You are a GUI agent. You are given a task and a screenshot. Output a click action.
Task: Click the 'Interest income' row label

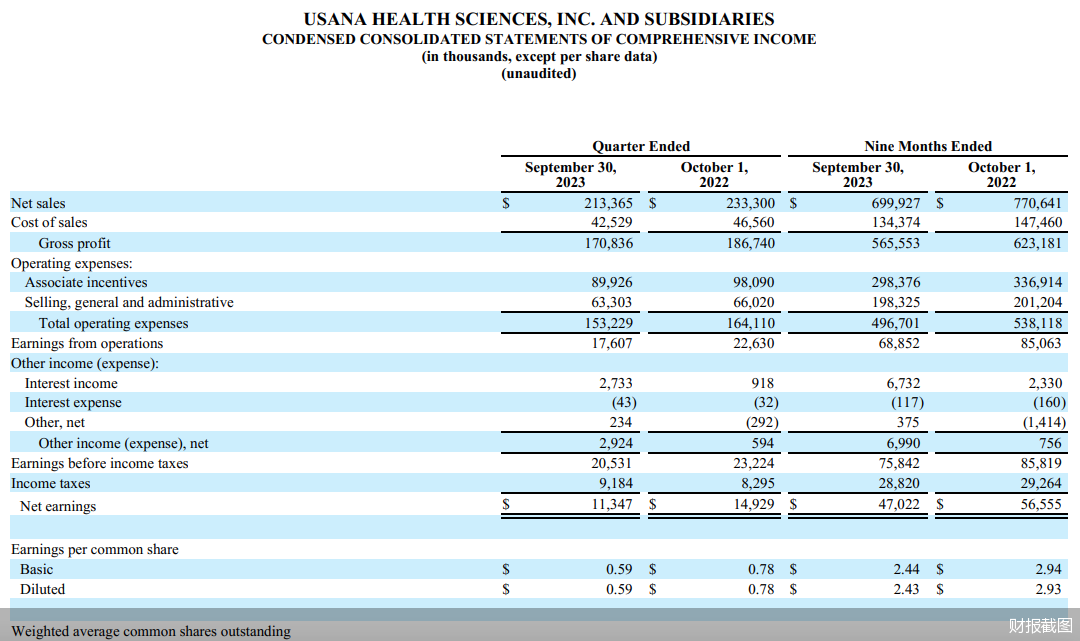click(x=71, y=383)
